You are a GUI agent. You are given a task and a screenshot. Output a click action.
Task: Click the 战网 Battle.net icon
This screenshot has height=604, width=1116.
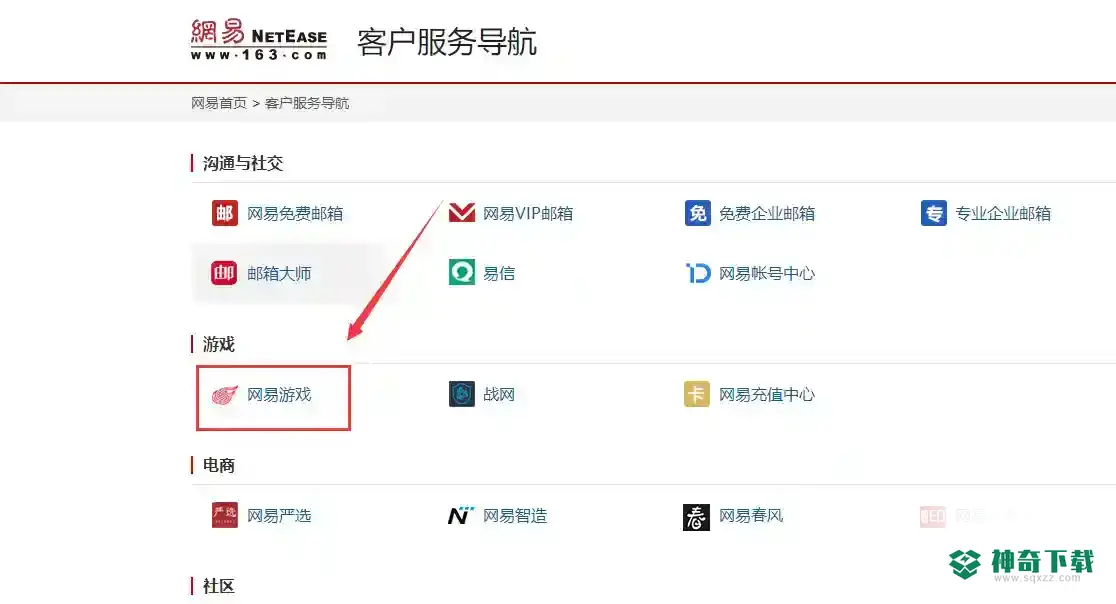(462, 394)
